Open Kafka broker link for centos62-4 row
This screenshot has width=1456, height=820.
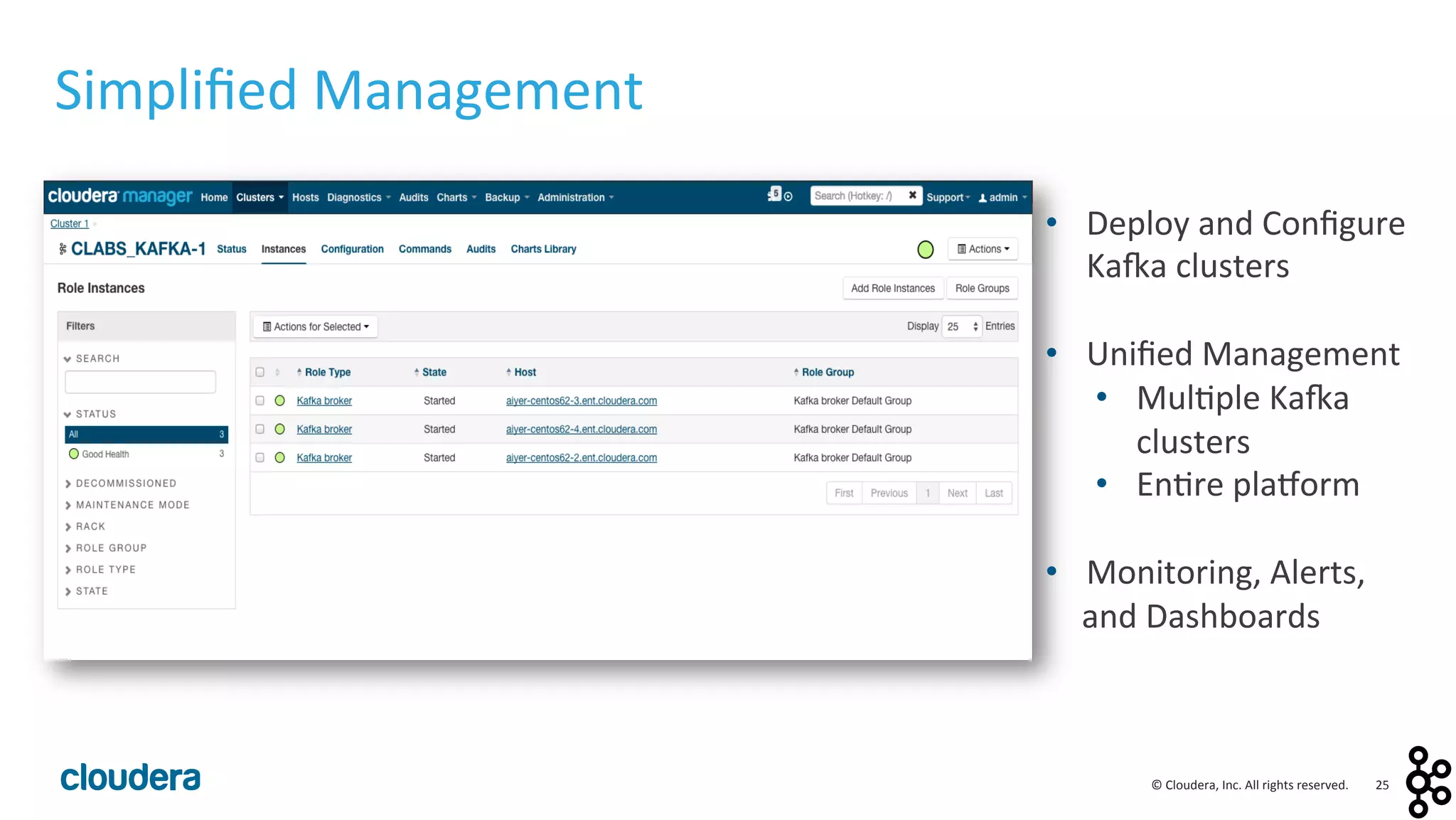click(324, 430)
